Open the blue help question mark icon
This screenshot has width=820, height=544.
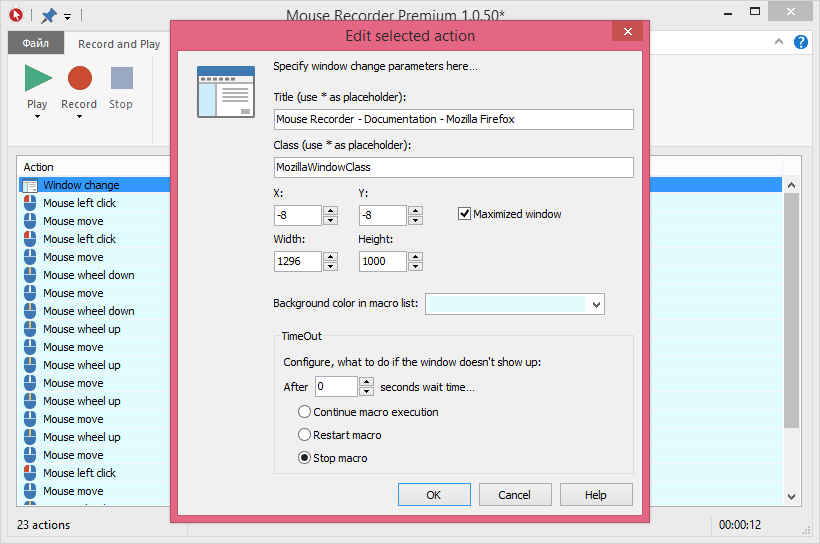point(800,43)
